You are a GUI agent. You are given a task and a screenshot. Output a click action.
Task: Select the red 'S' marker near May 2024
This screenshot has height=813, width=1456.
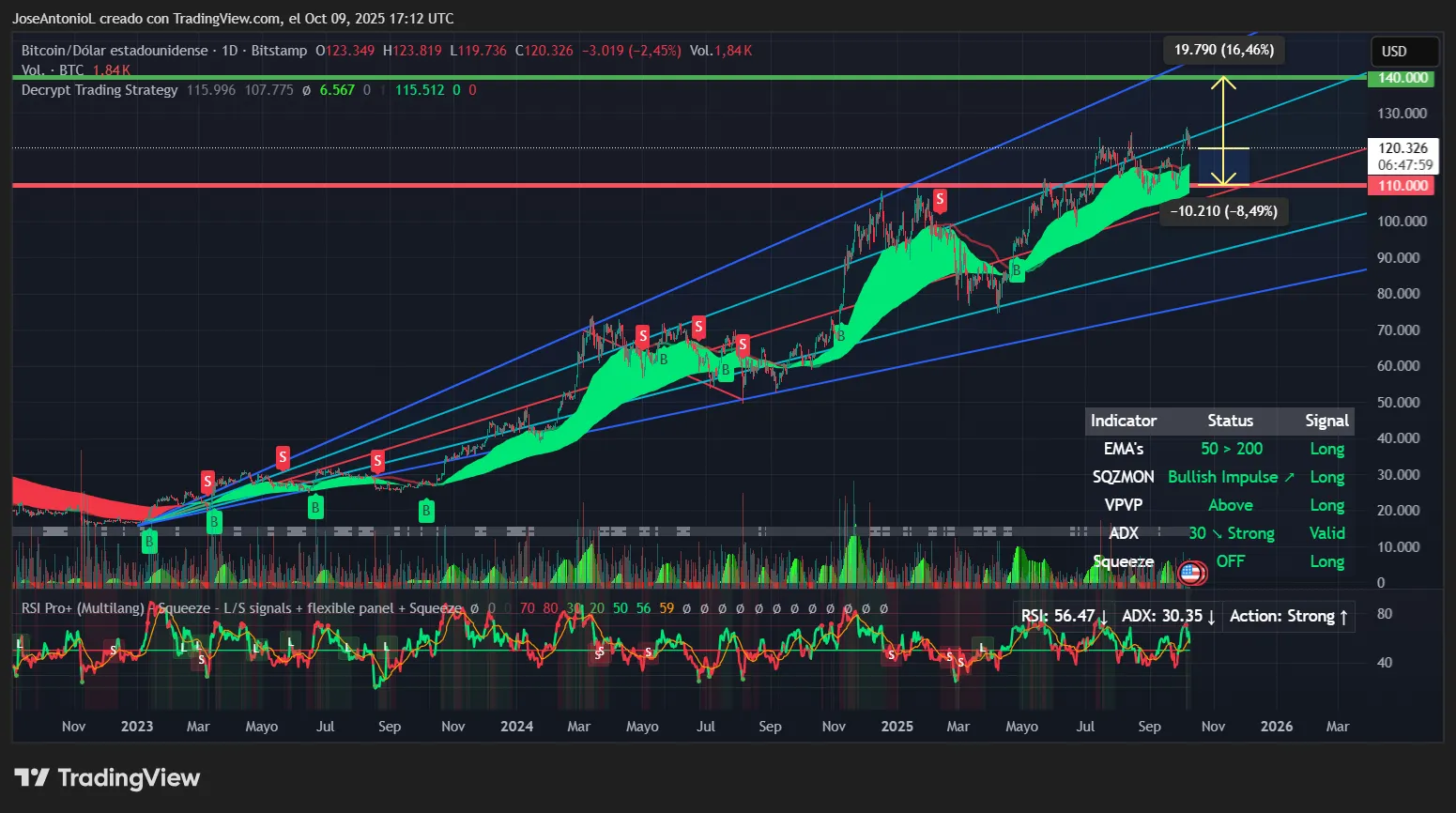pos(697,328)
